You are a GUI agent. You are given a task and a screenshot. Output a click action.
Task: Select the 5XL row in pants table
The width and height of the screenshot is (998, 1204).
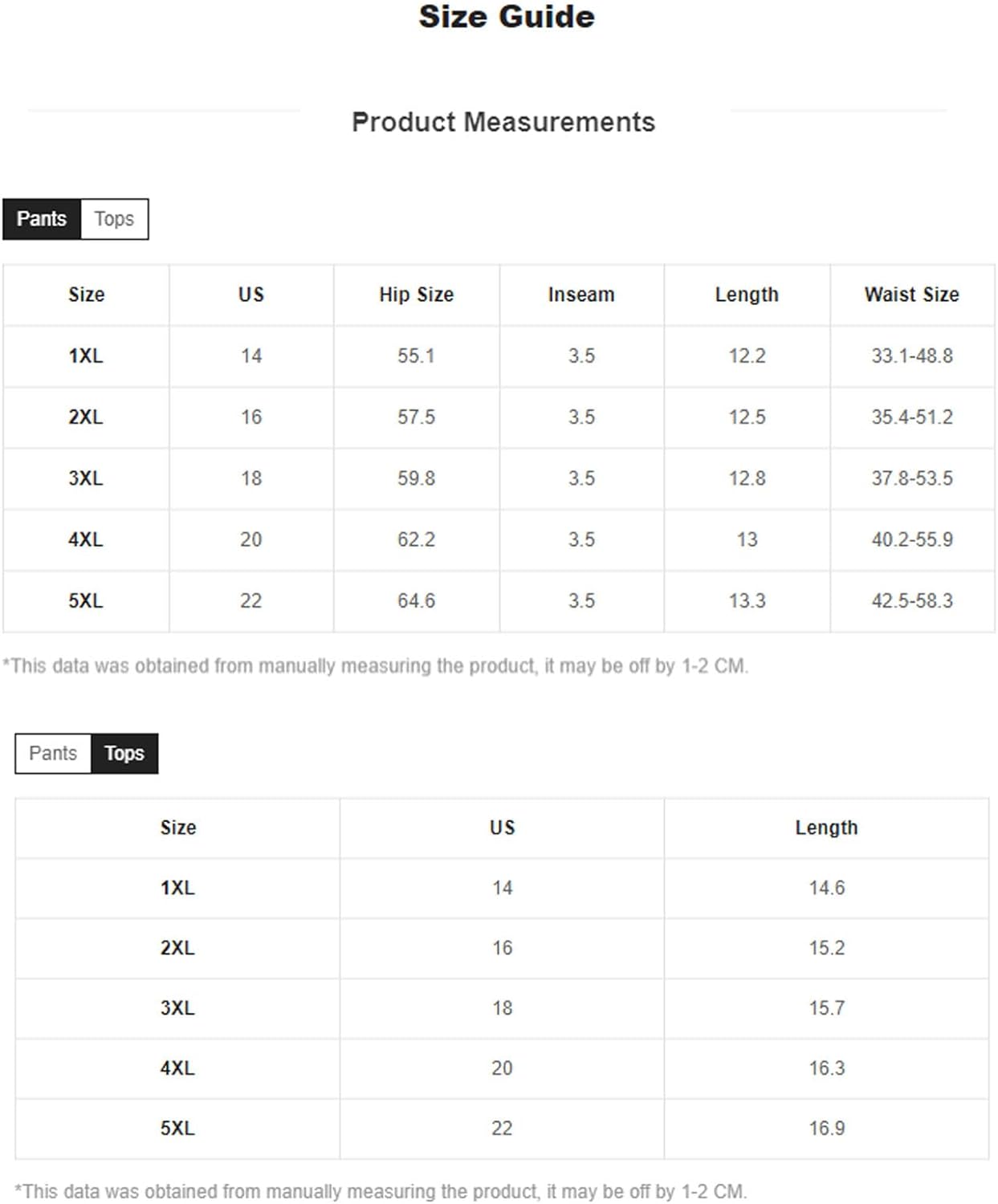point(499,600)
